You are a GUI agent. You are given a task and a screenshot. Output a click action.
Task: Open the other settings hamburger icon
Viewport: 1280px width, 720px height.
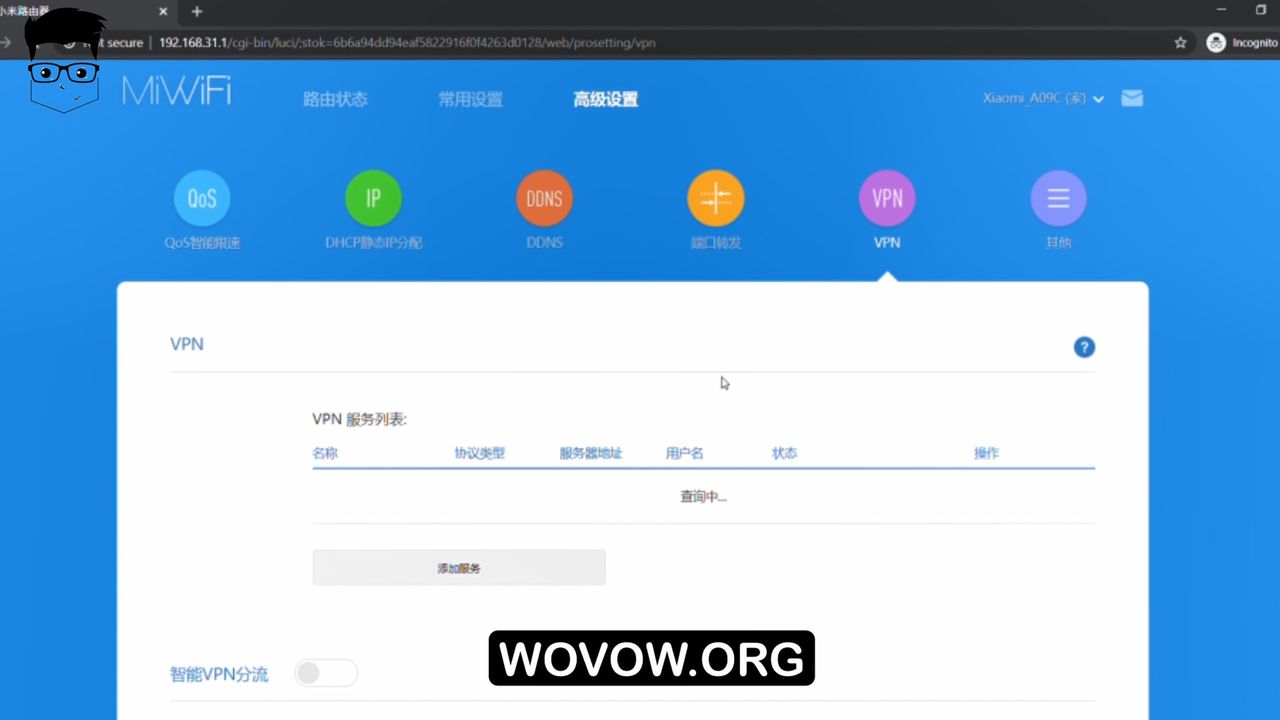[x=1058, y=198]
